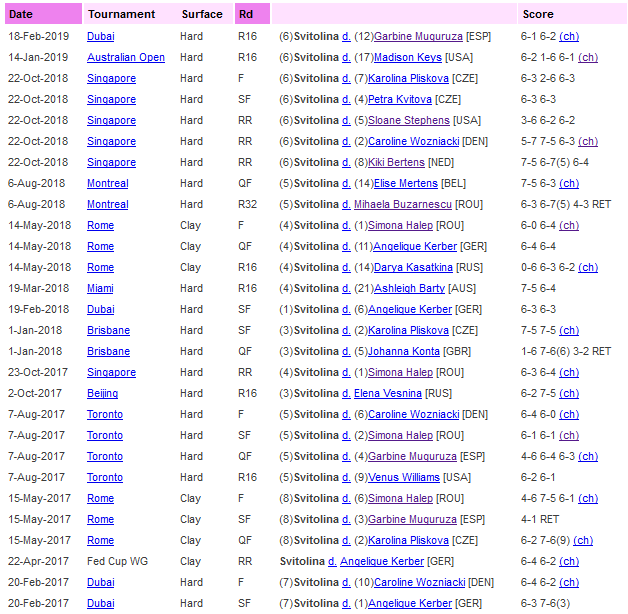Open the Darya Kasatkina player link
The height and width of the screenshot is (614, 628).
tap(413, 267)
